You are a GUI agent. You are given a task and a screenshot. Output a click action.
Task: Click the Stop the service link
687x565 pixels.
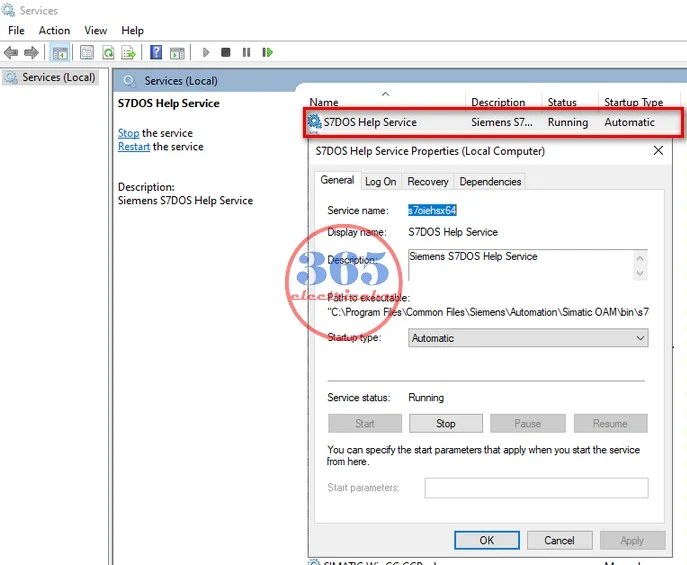(x=128, y=133)
